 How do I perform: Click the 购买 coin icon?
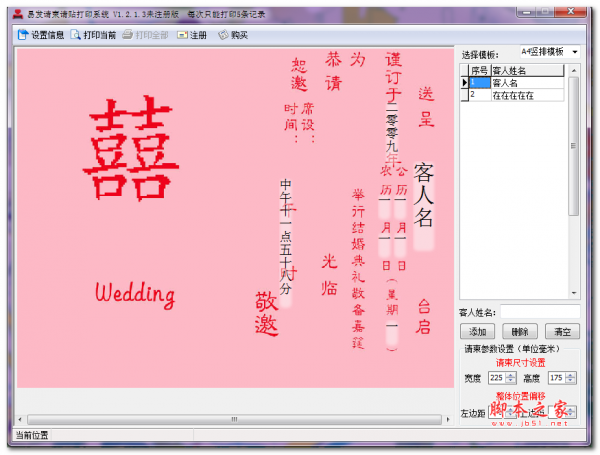pos(223,35)
